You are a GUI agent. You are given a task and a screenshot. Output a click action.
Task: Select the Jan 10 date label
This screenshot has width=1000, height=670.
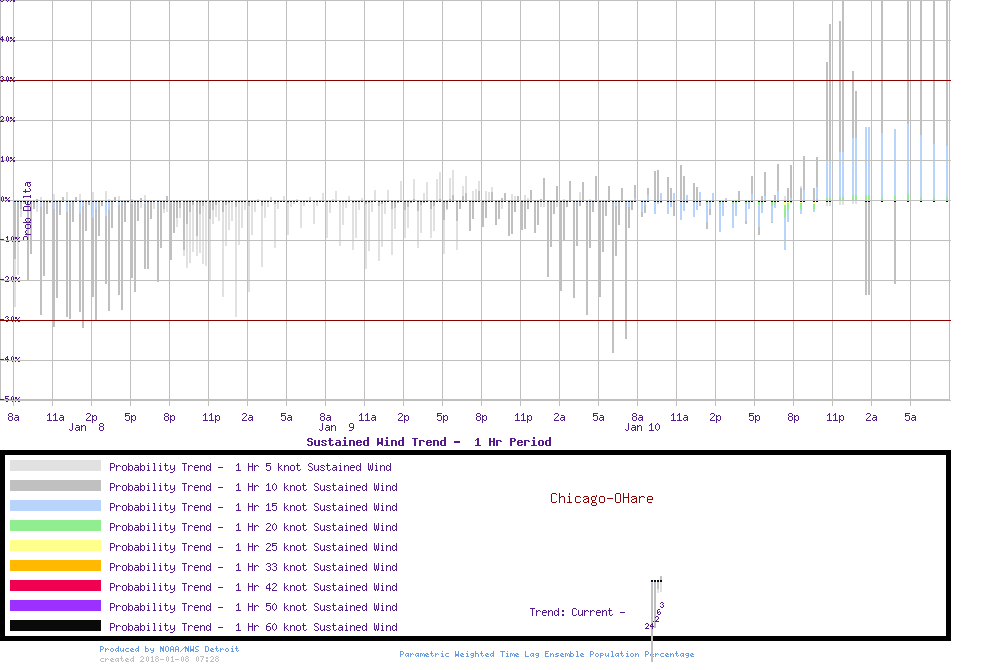tap(642, 427)
